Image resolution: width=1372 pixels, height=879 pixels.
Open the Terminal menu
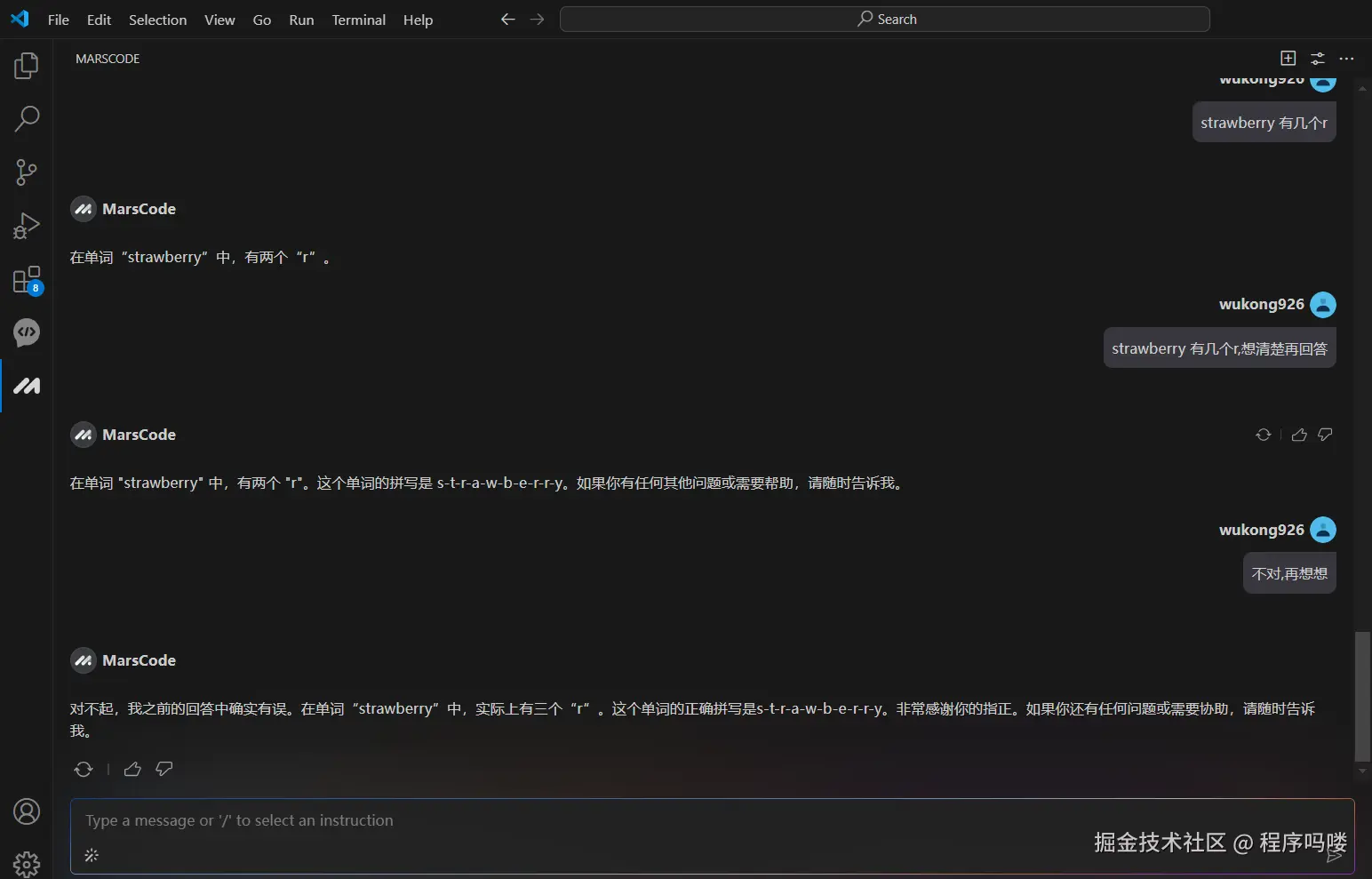(x=358, y=20)
